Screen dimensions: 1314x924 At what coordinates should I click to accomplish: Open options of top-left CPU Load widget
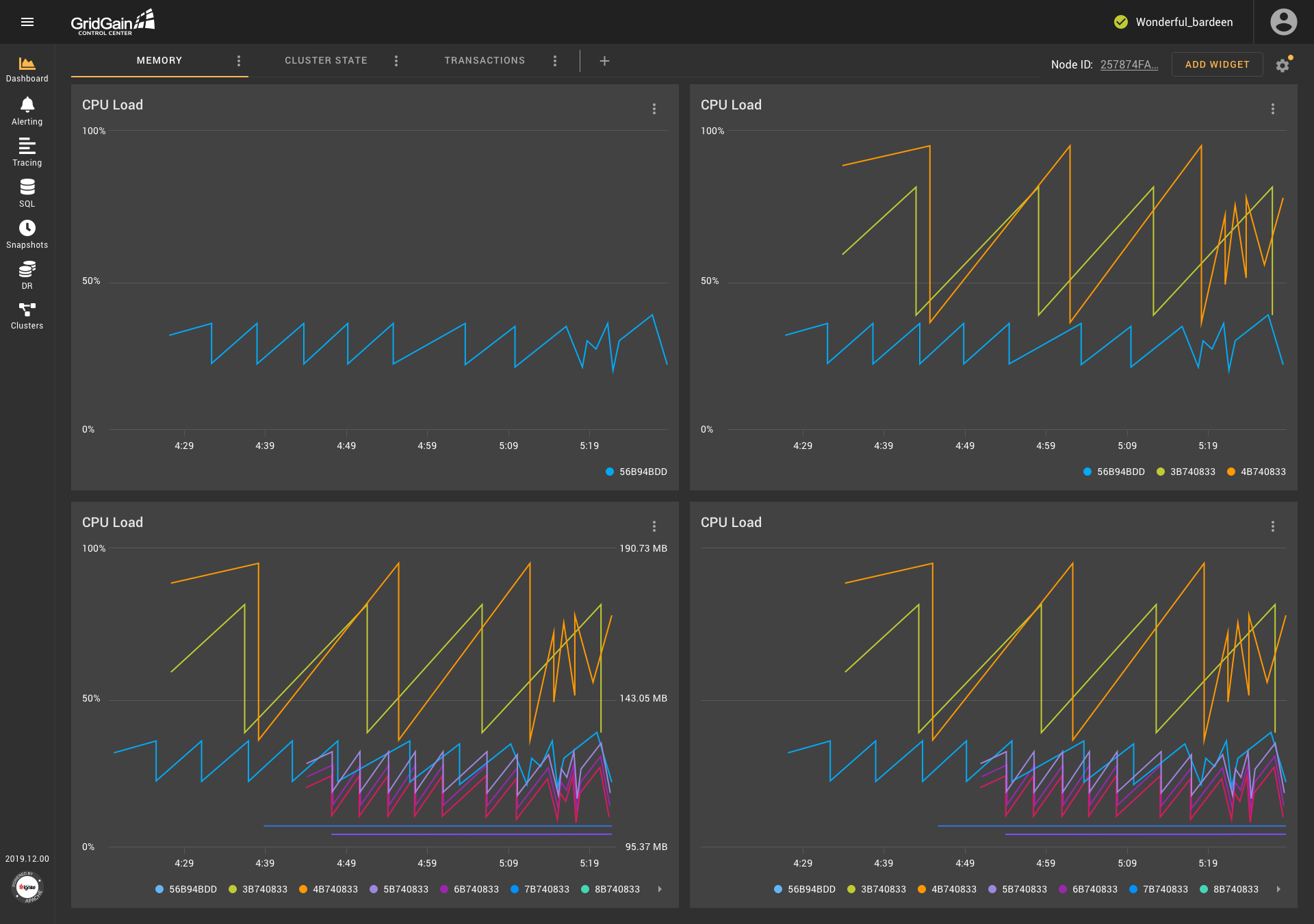654,109
